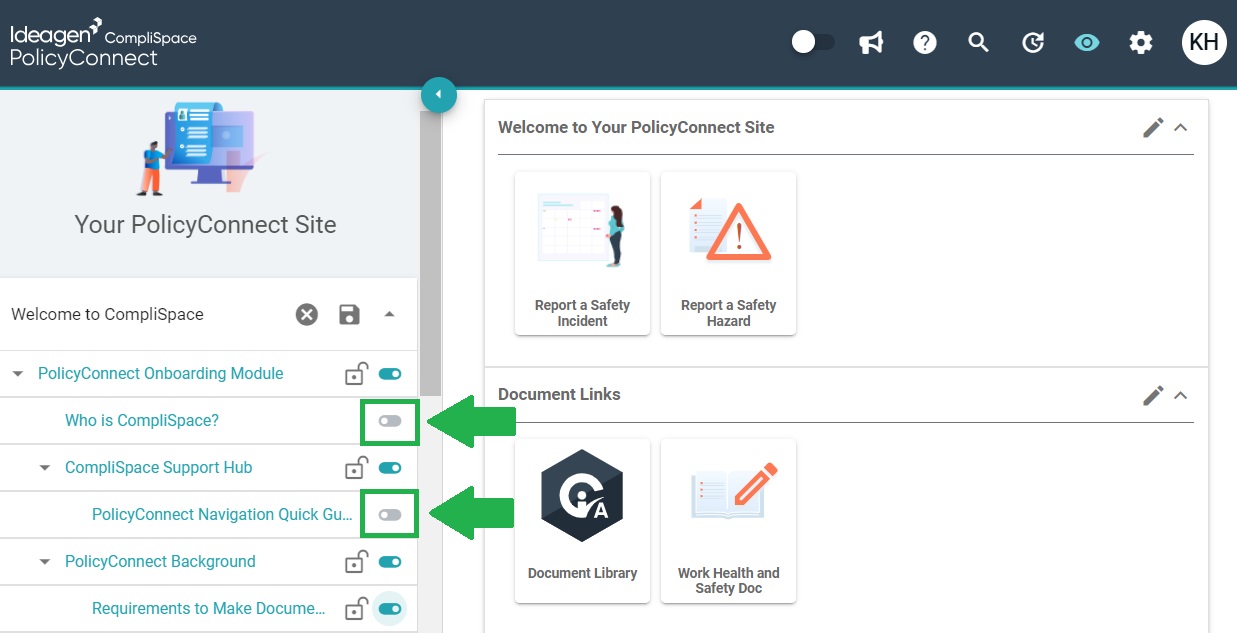Toggle the switch in the top header

[x=813, y=42]
